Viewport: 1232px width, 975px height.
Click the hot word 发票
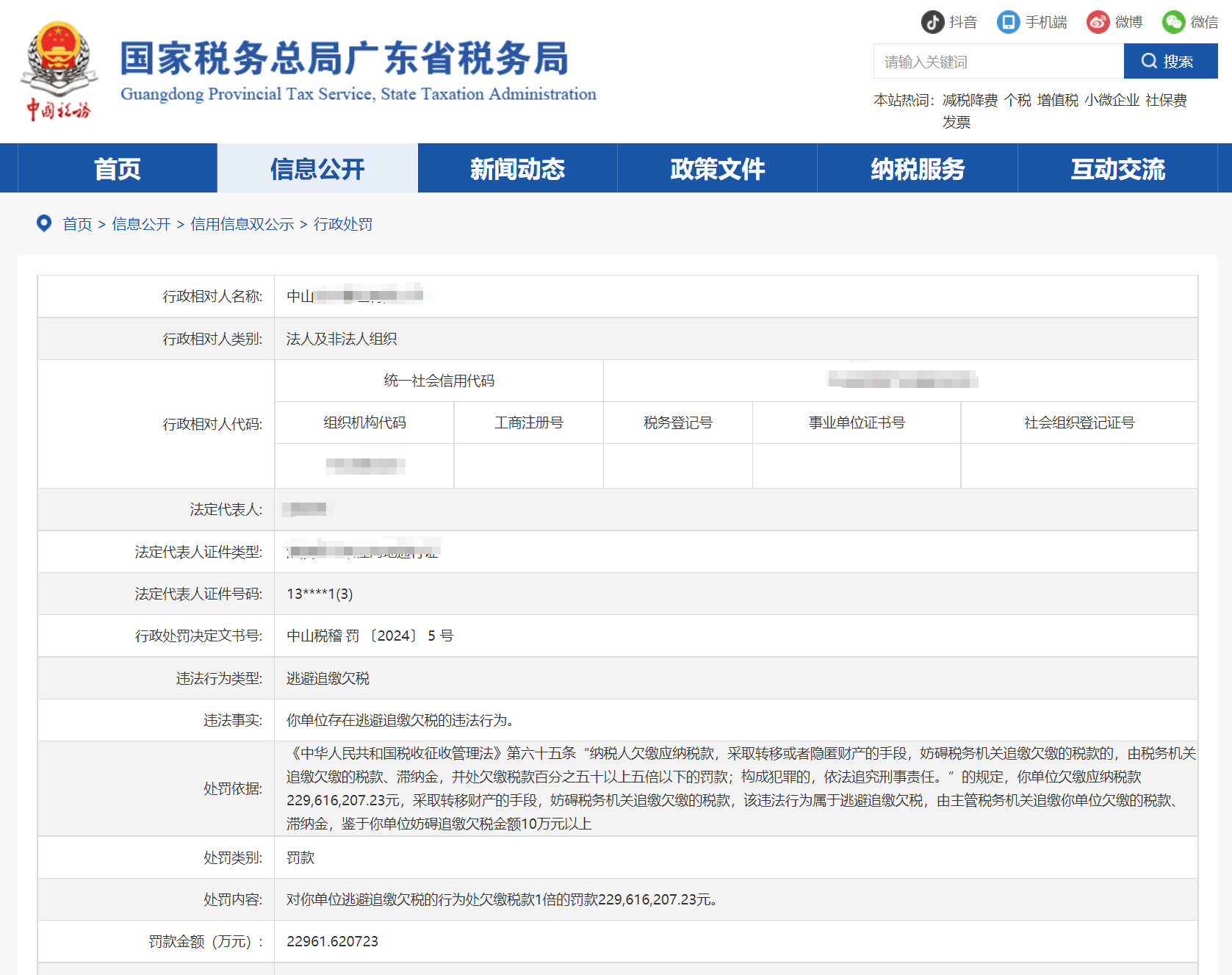[x=957, y=122]
